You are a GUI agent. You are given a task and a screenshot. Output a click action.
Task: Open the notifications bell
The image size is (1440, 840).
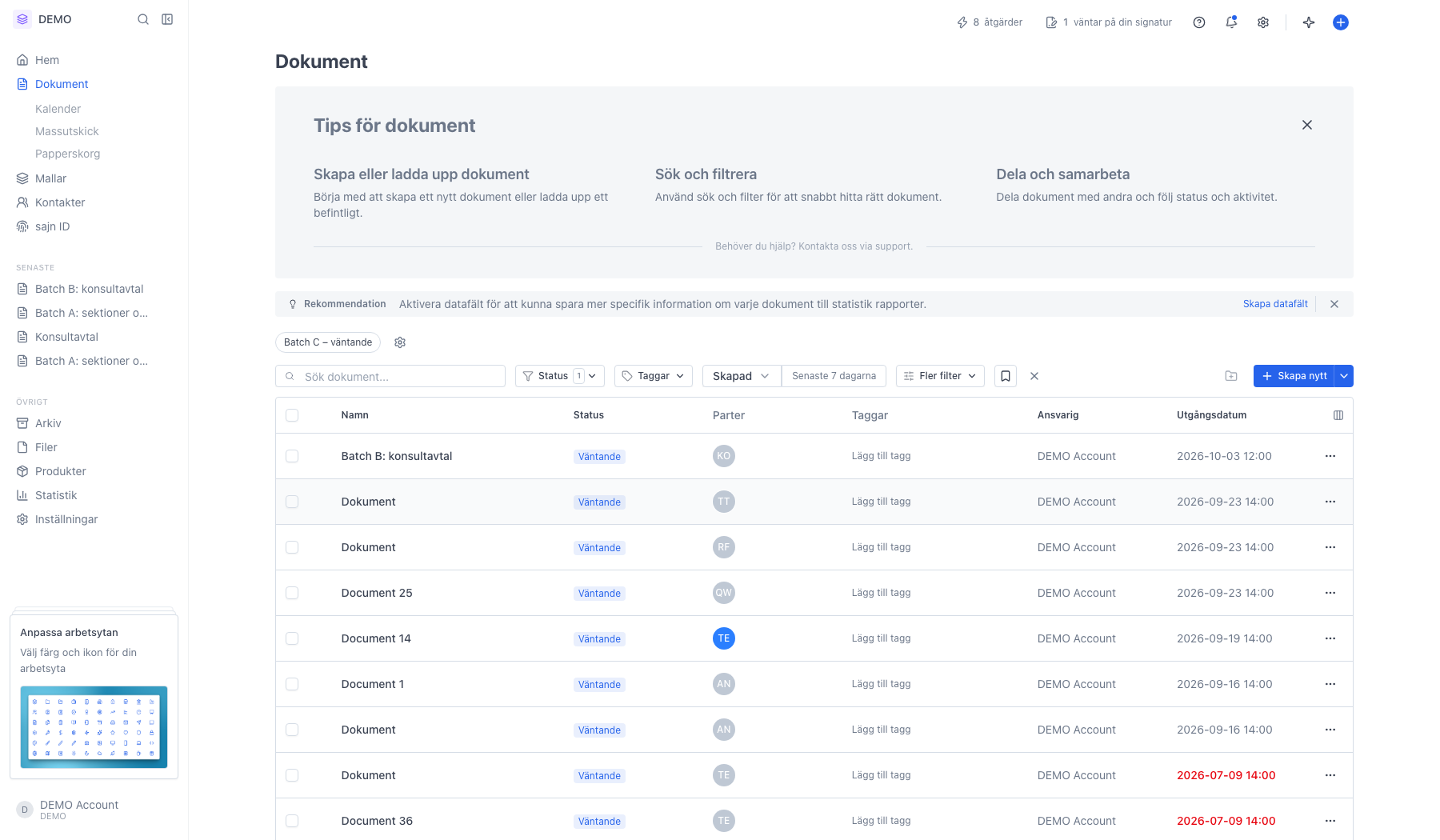[1231, 22]
